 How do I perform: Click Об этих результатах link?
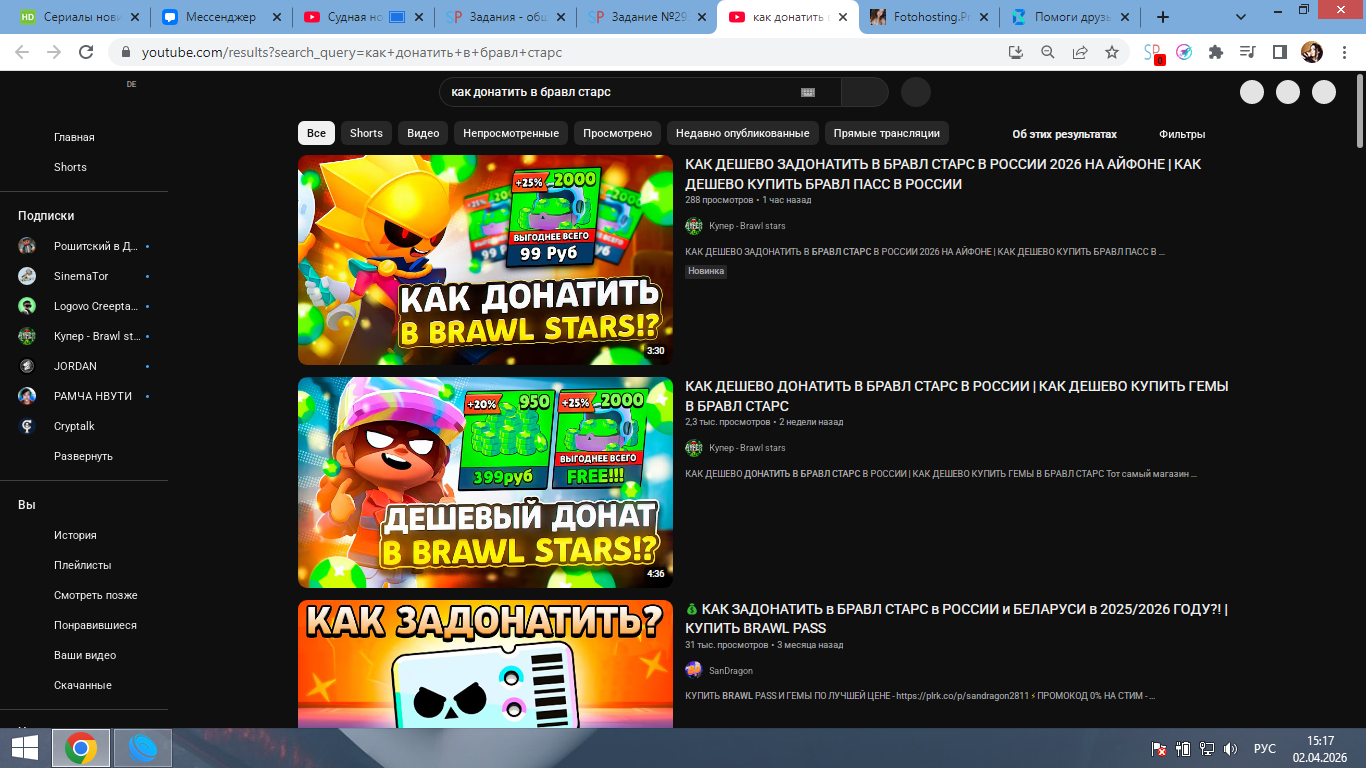1065,134
